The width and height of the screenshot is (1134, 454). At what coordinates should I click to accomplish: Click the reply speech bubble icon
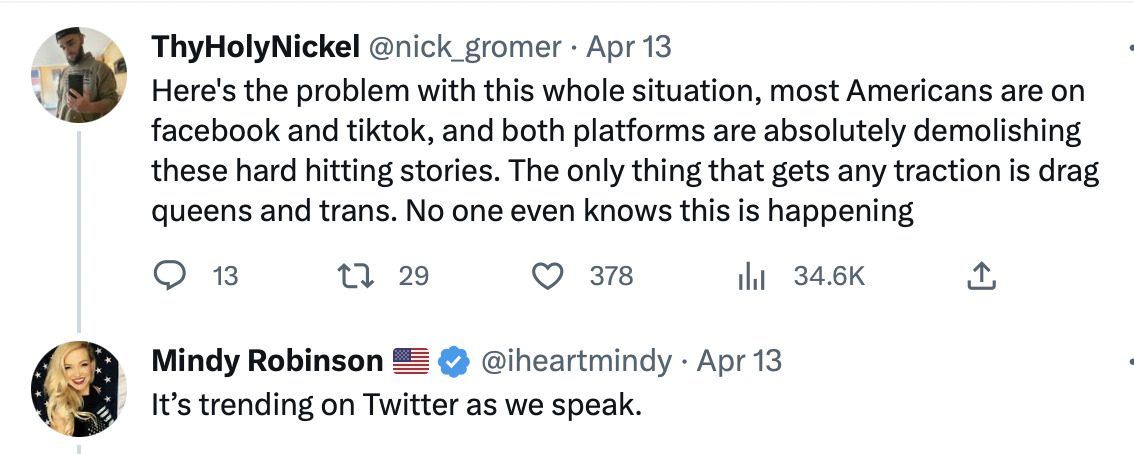click(168, 275)
